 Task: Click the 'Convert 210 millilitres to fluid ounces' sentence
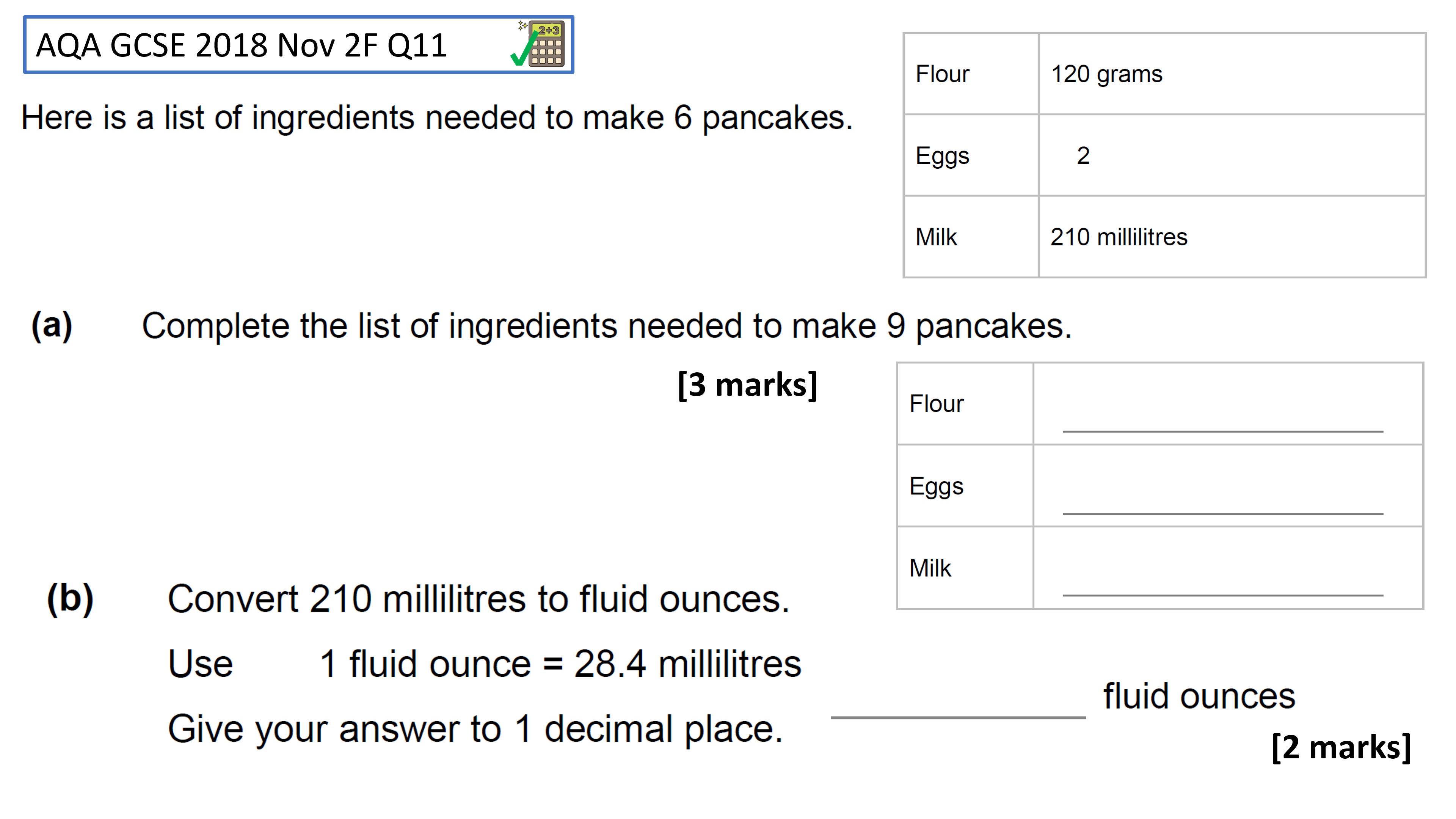click(x=478, y=599)
